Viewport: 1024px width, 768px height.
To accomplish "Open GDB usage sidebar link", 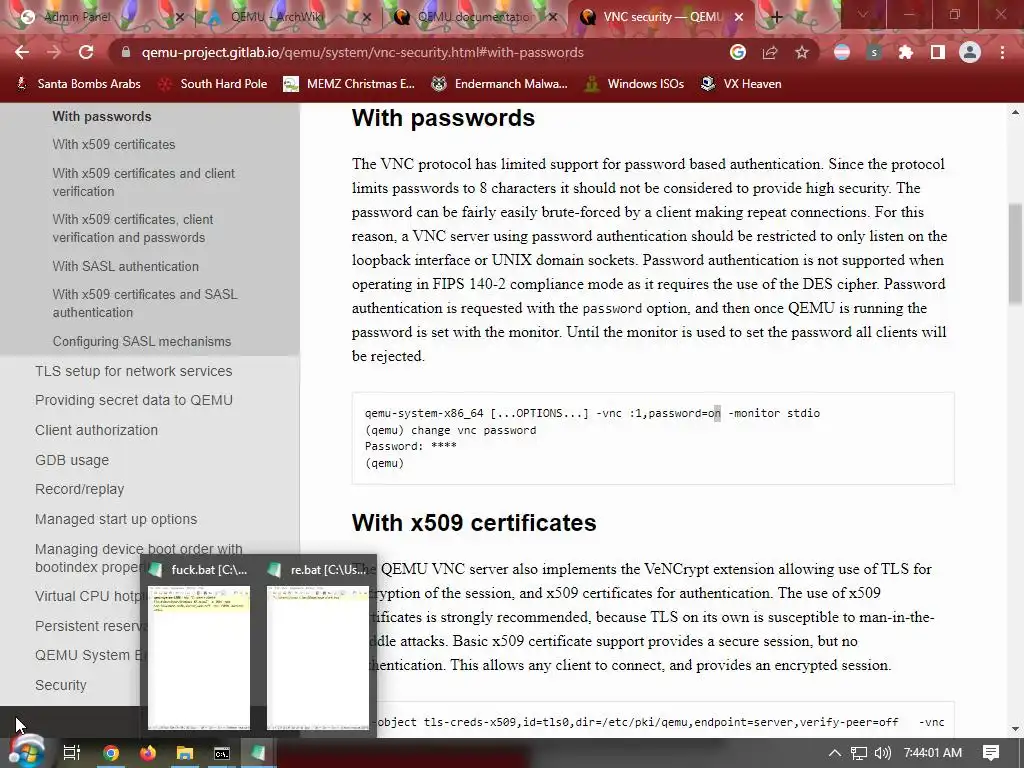I will (72, 460).
